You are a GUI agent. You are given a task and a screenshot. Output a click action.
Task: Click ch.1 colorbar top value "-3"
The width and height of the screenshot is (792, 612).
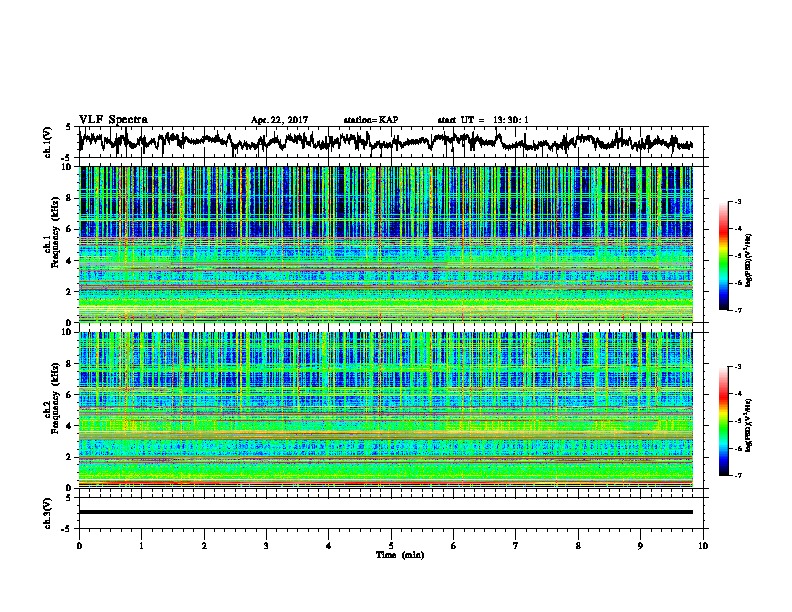coord(737,201)
